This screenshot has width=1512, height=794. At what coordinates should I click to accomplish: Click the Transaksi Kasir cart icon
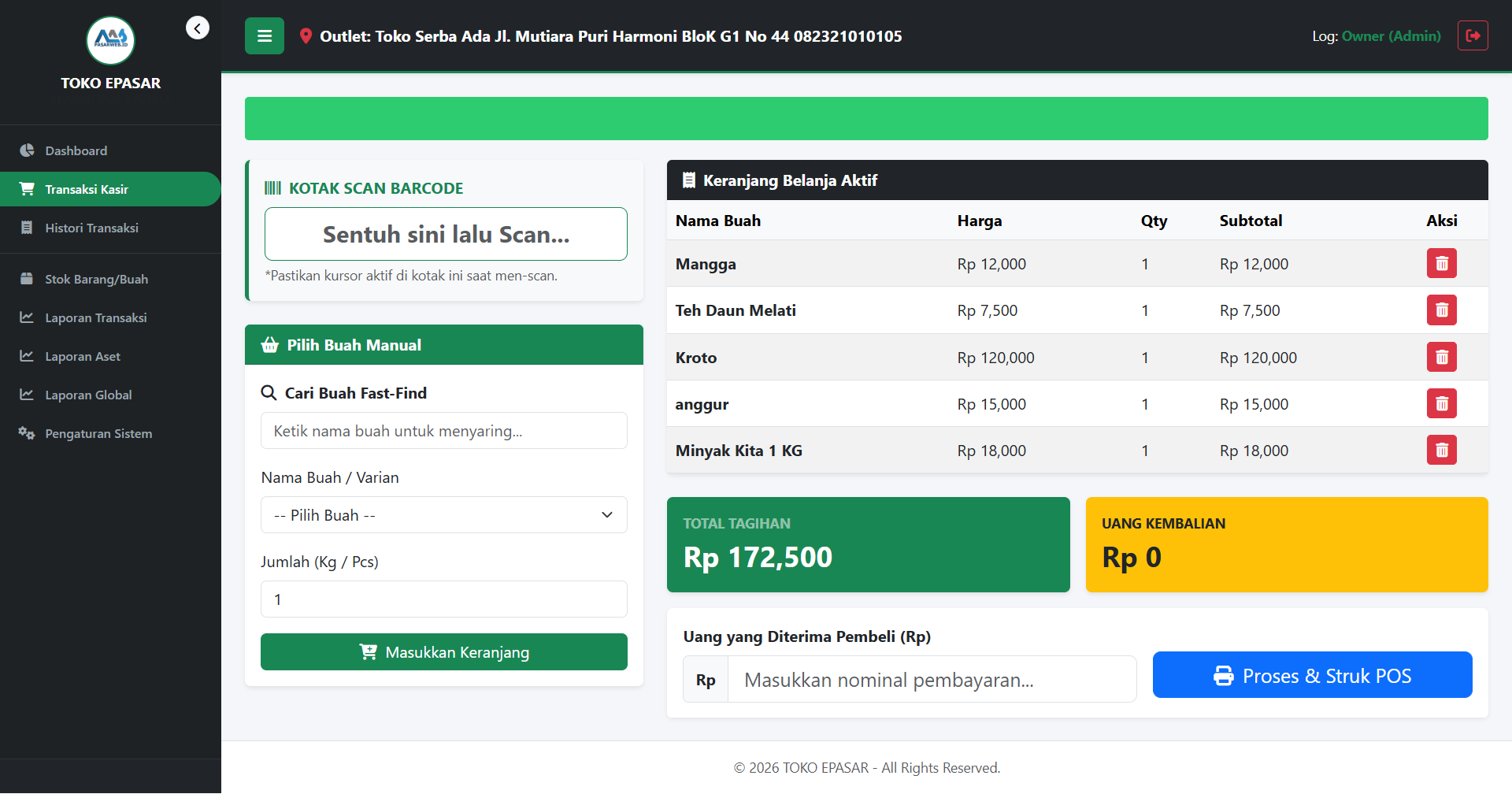coord(27,189)
